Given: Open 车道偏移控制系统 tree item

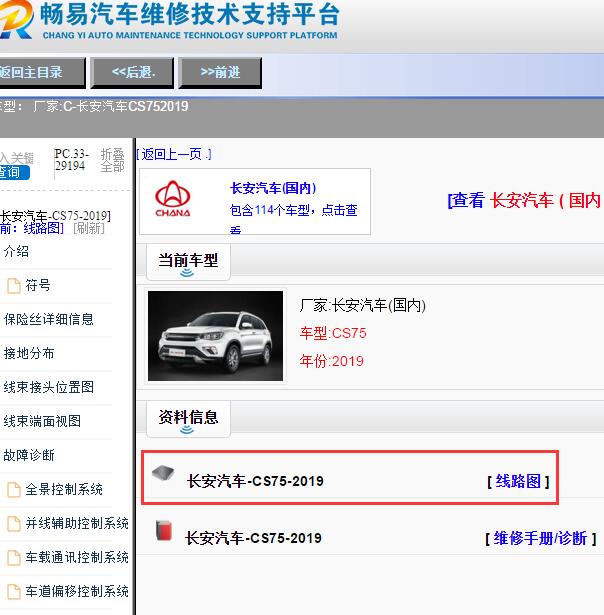Looking at the screenshot, I should 77,591.
